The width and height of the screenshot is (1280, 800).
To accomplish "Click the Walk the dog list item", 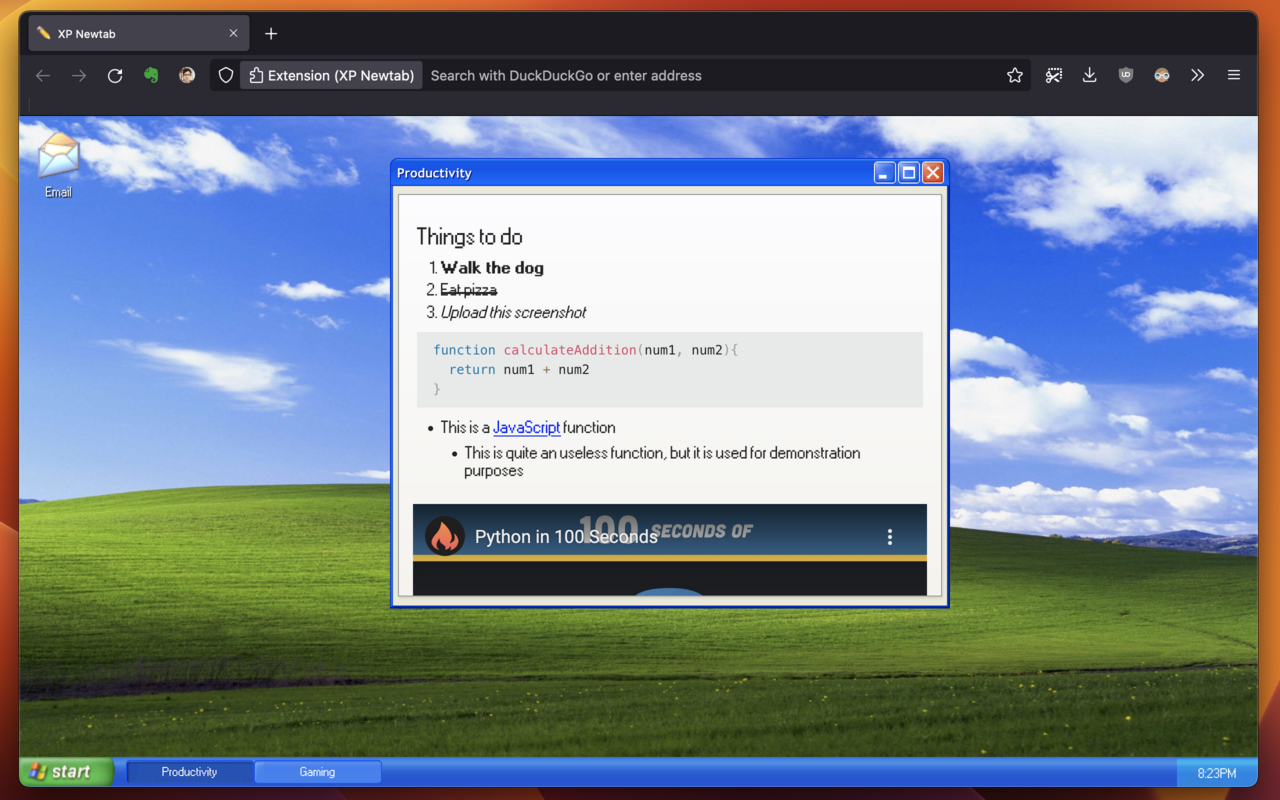I will [x=492, y=268].
